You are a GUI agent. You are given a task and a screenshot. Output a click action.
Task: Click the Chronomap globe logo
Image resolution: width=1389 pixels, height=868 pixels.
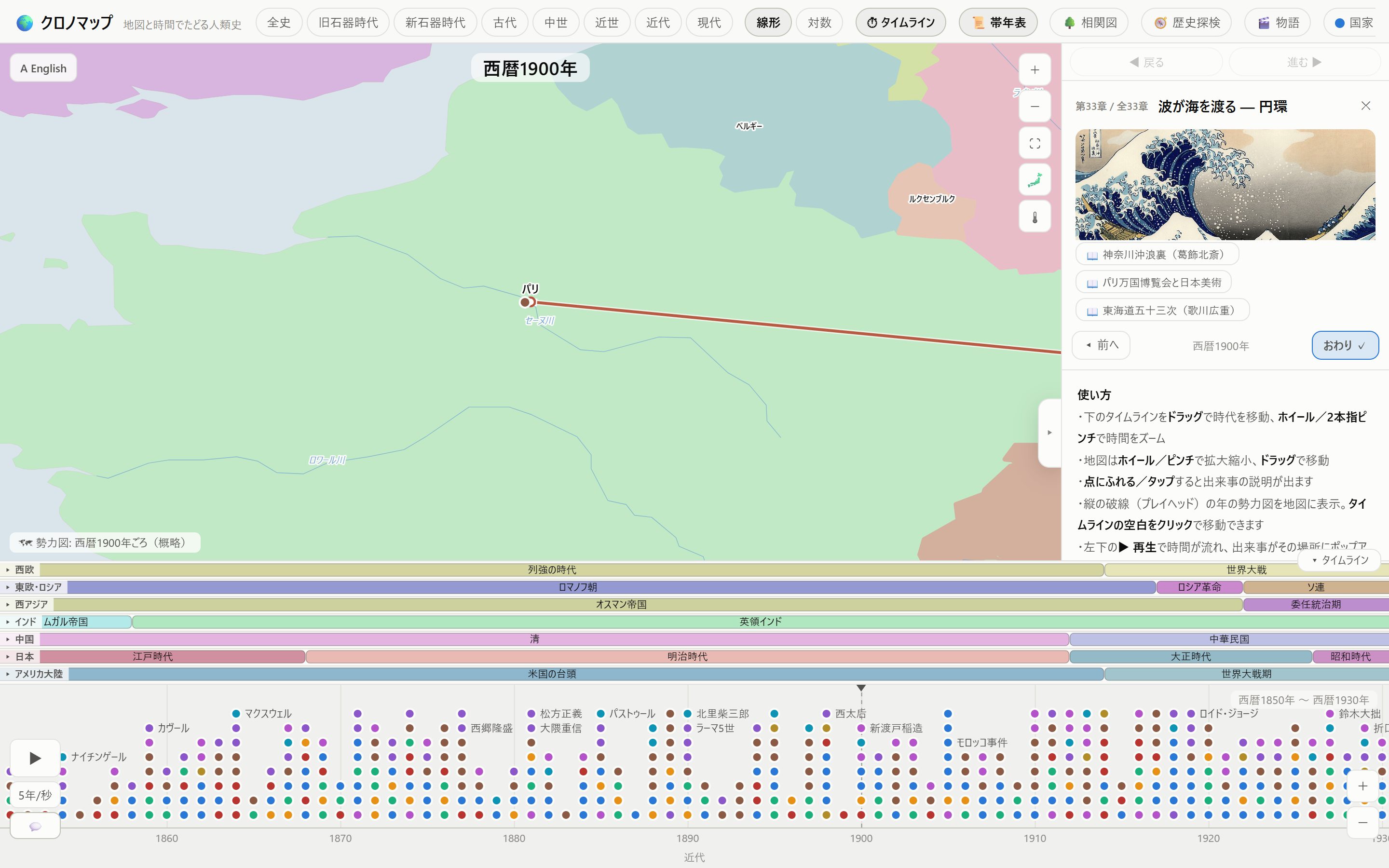pos(25,23)
